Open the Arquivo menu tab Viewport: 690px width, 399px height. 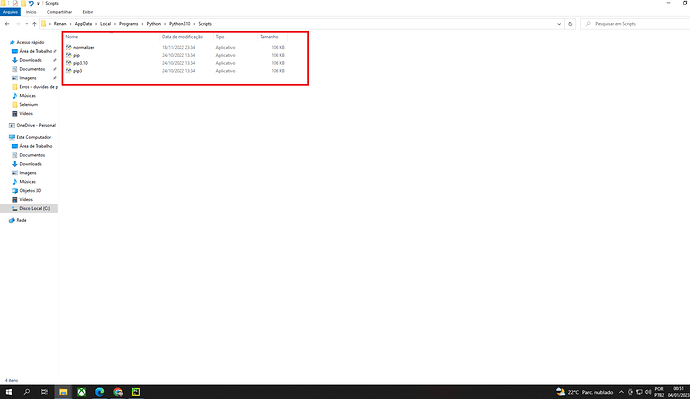(10, 12)
